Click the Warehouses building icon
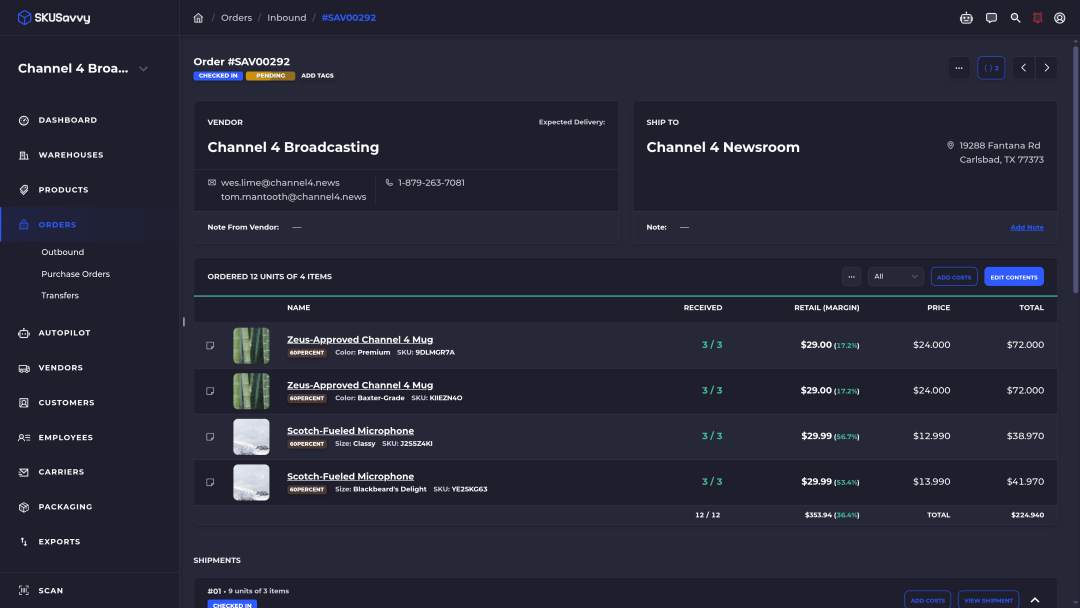 (24, 156)
